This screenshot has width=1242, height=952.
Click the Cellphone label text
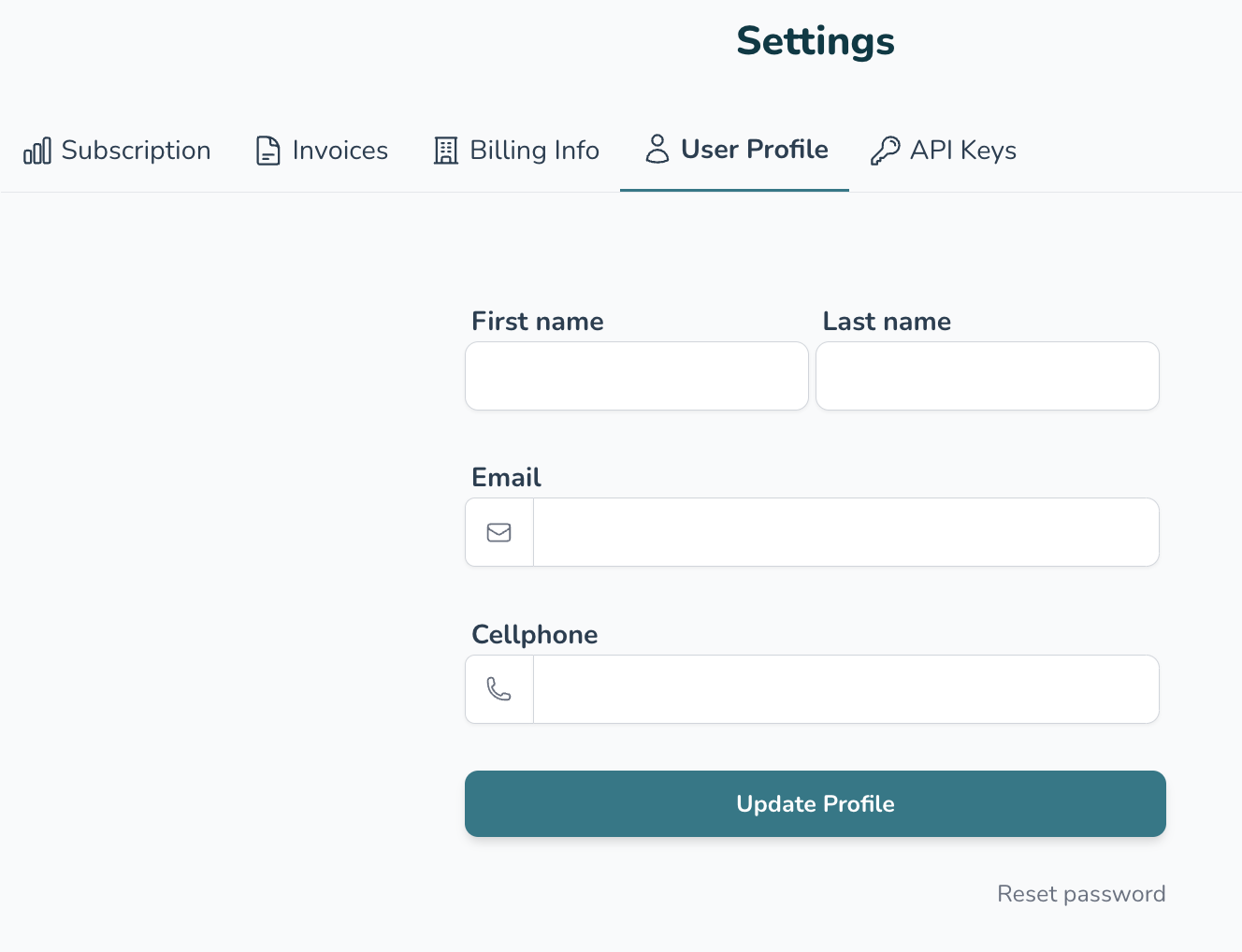(x=535, y=635)
